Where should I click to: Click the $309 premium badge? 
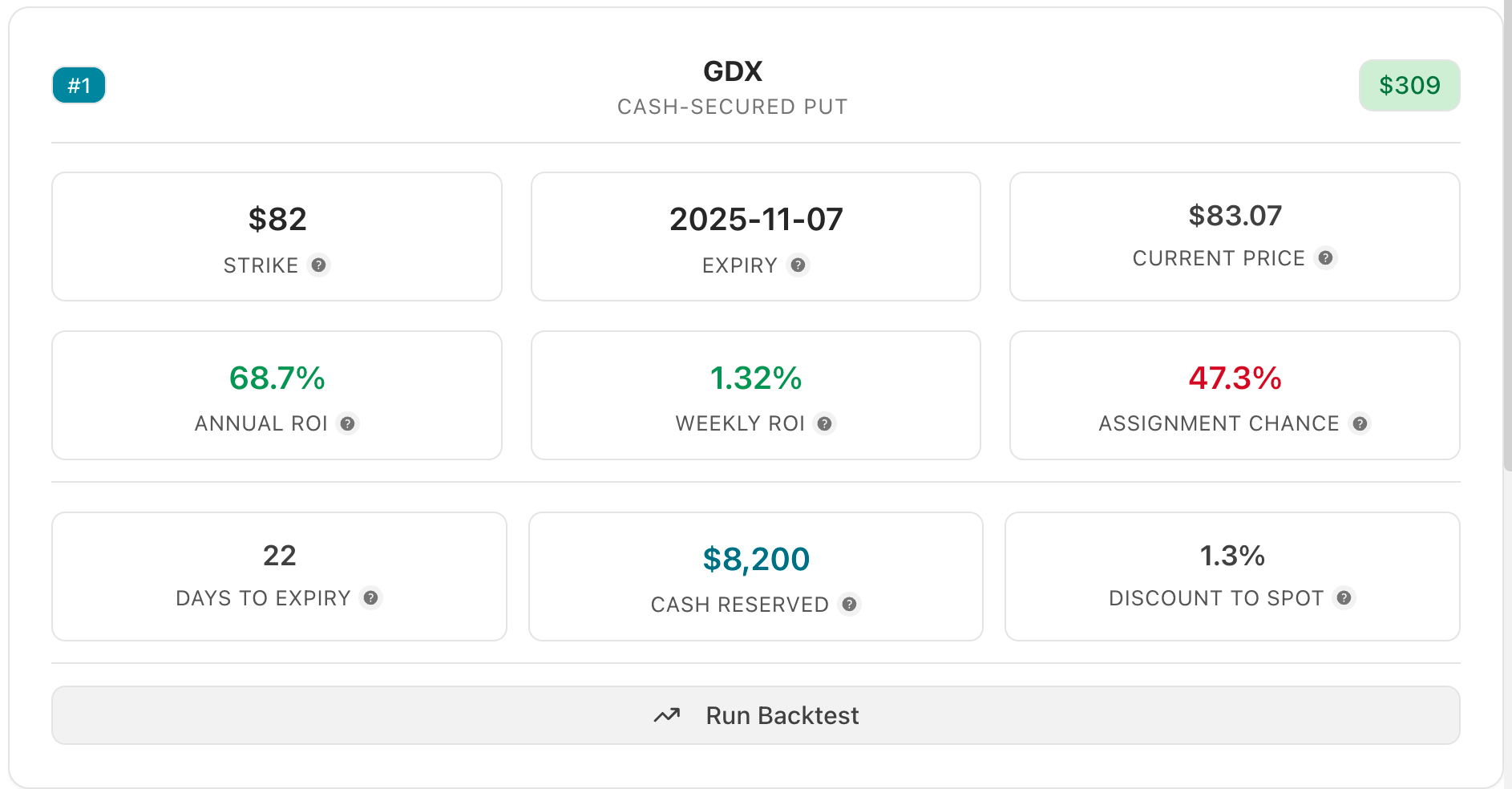point(1409,85)
